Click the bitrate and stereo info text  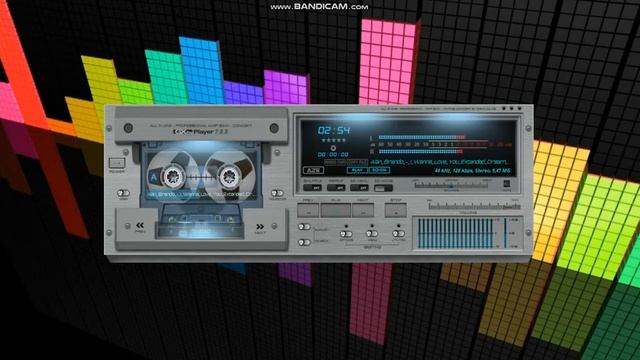472,171
